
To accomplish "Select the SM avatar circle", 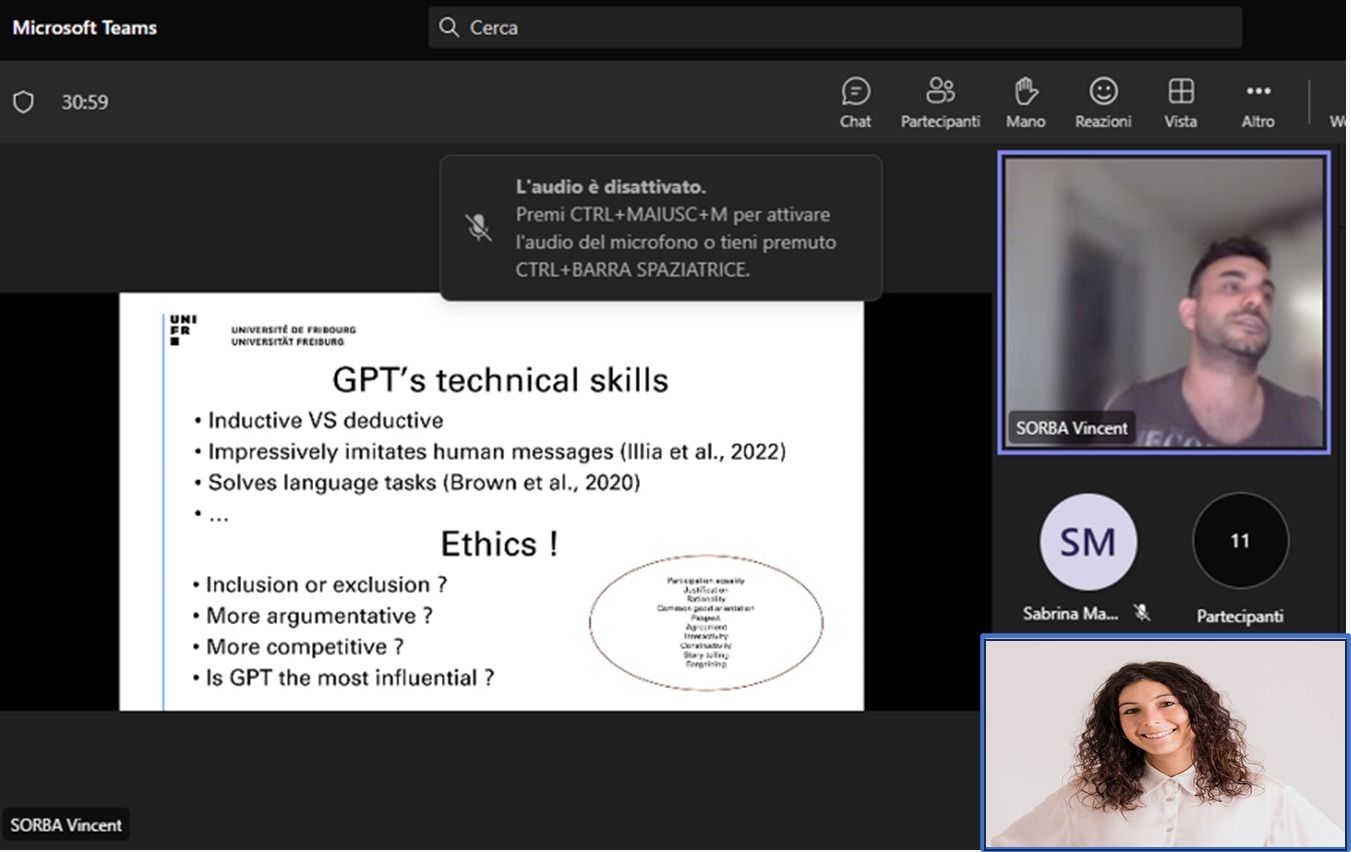I will point(1088,542).
